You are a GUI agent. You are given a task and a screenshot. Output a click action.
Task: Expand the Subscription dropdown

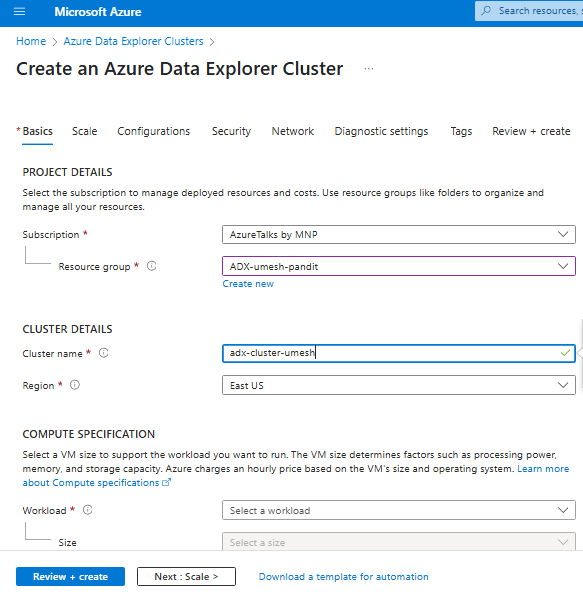399,234
